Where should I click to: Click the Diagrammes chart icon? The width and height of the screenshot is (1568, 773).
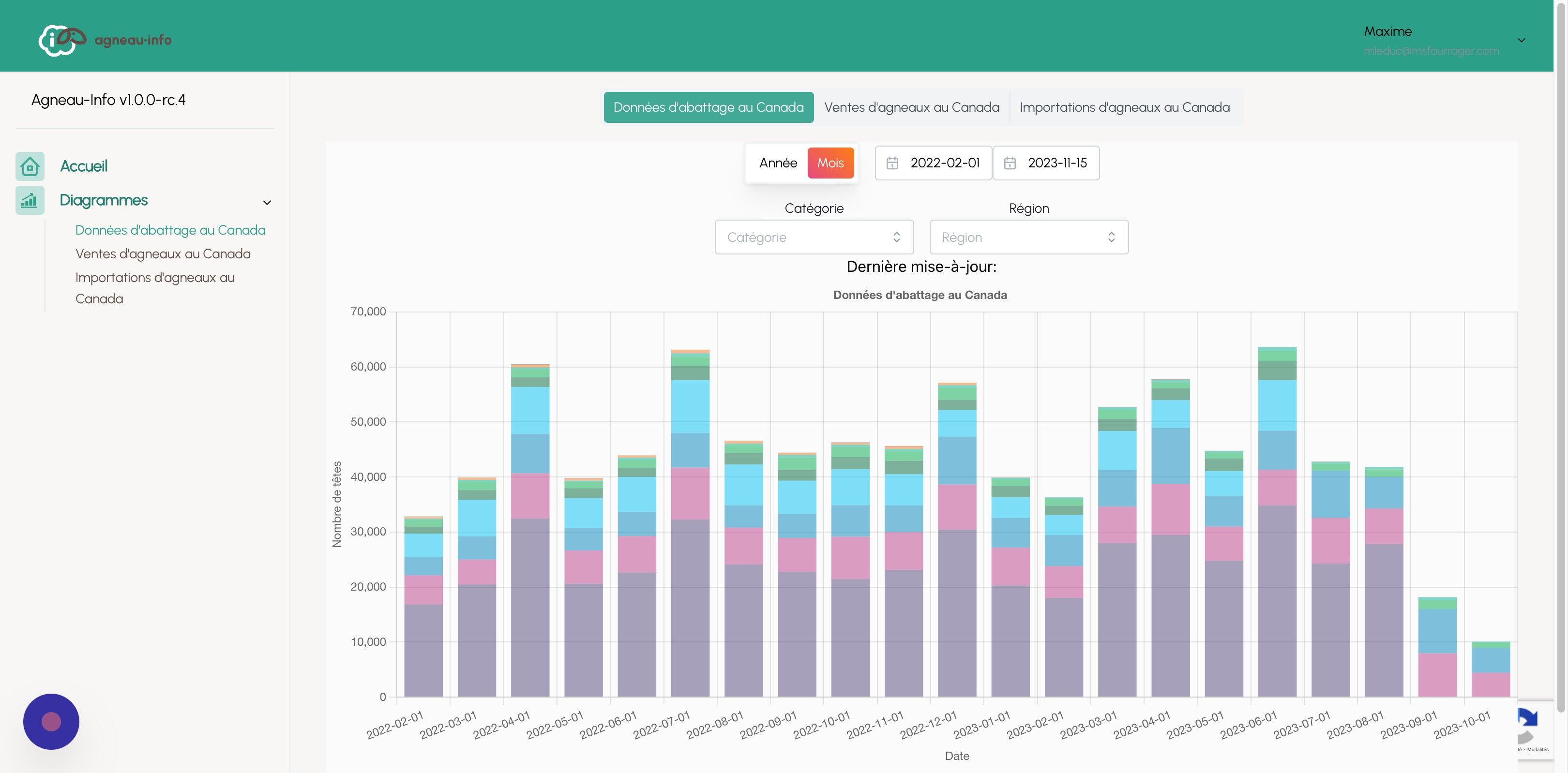tap(30, 200)
